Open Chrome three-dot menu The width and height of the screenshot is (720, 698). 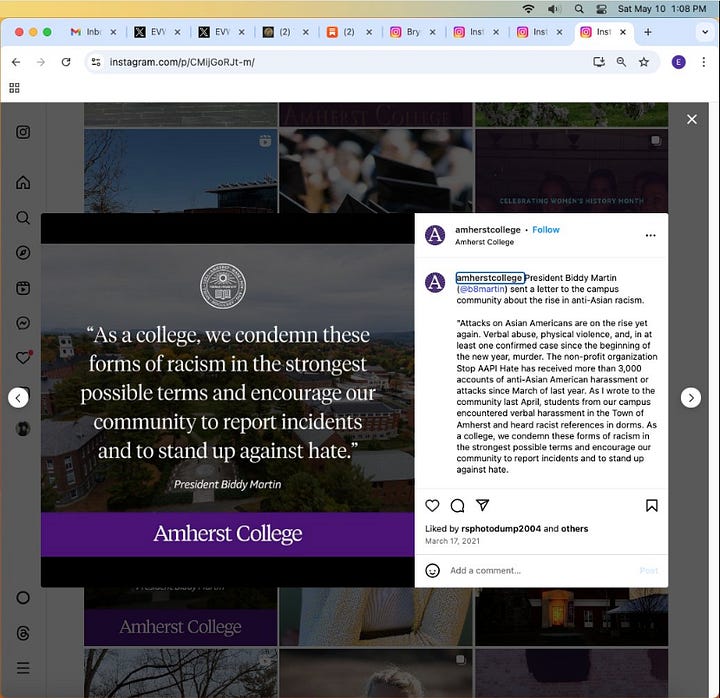703,62
